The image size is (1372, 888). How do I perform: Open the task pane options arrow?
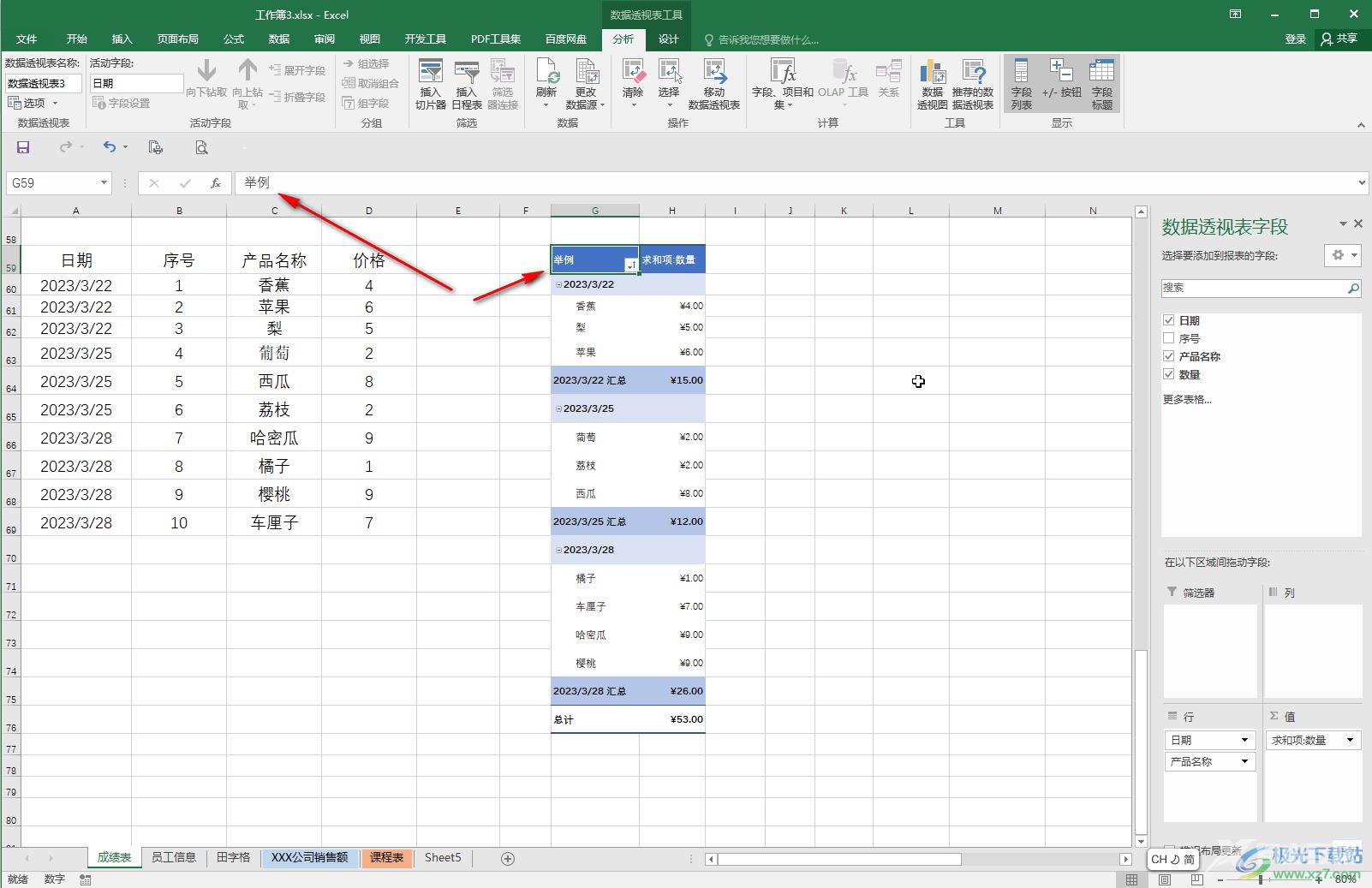[x=1343, y=224]
